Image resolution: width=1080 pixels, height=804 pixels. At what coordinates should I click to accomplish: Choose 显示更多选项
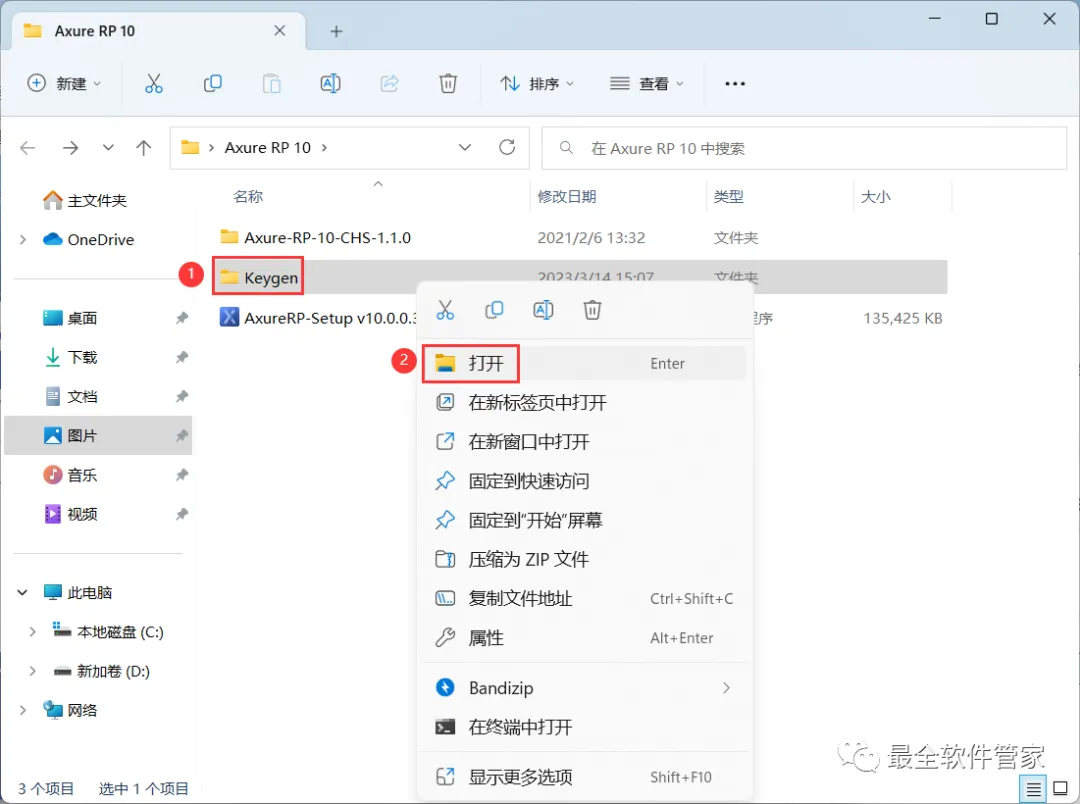point(585,777)
